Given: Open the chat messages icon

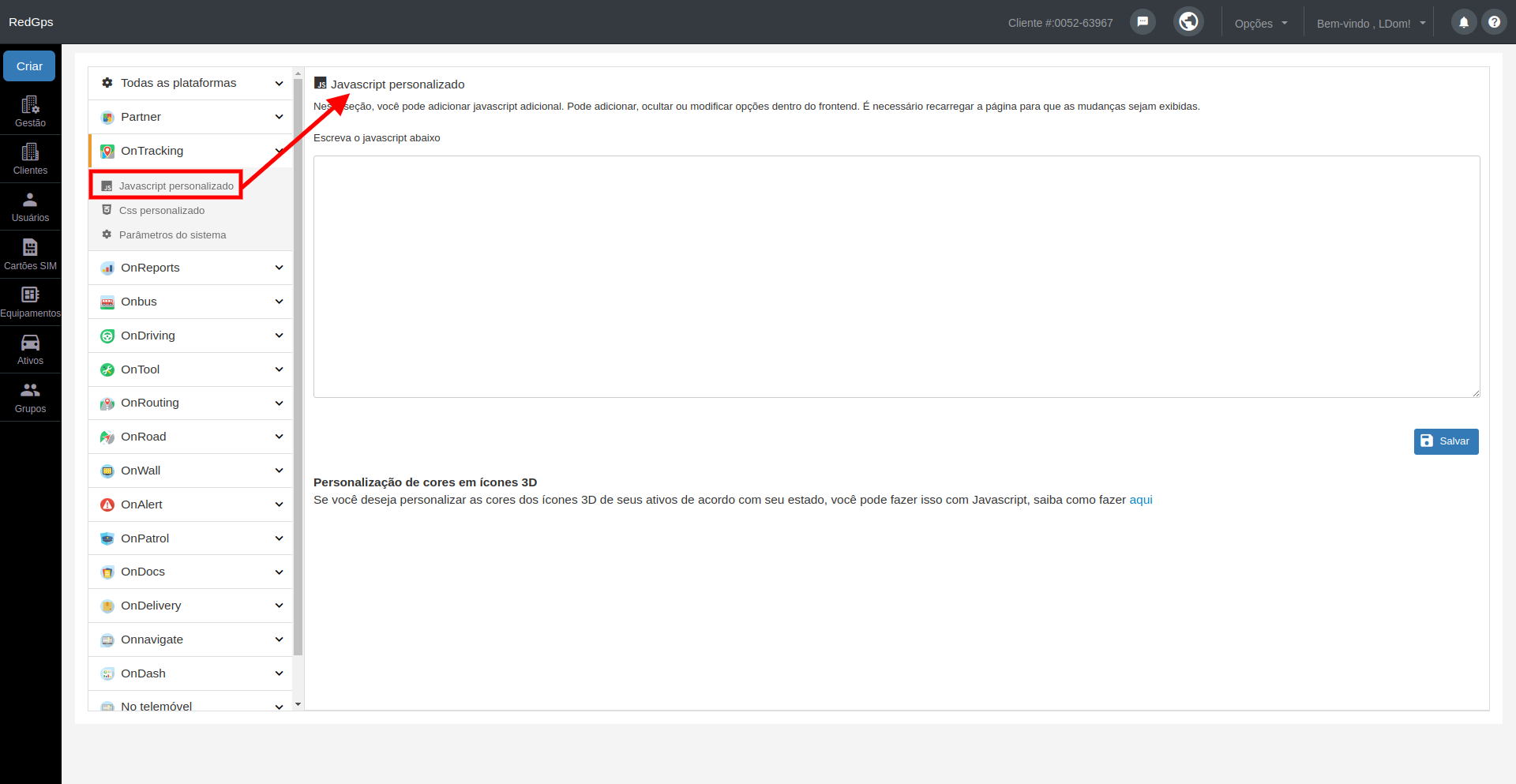Looking at the screenshot, I should pyautogui.click(x=1143, y=22).
